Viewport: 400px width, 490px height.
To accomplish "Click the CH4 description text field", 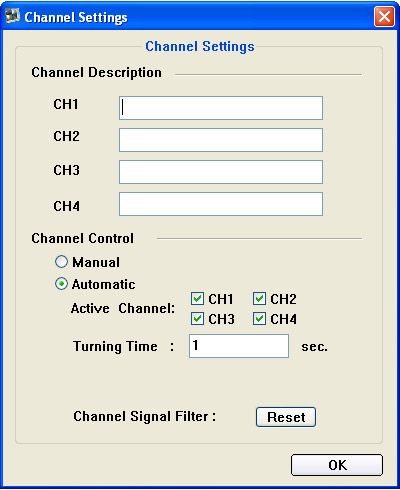I will click(x=221, y=204).
